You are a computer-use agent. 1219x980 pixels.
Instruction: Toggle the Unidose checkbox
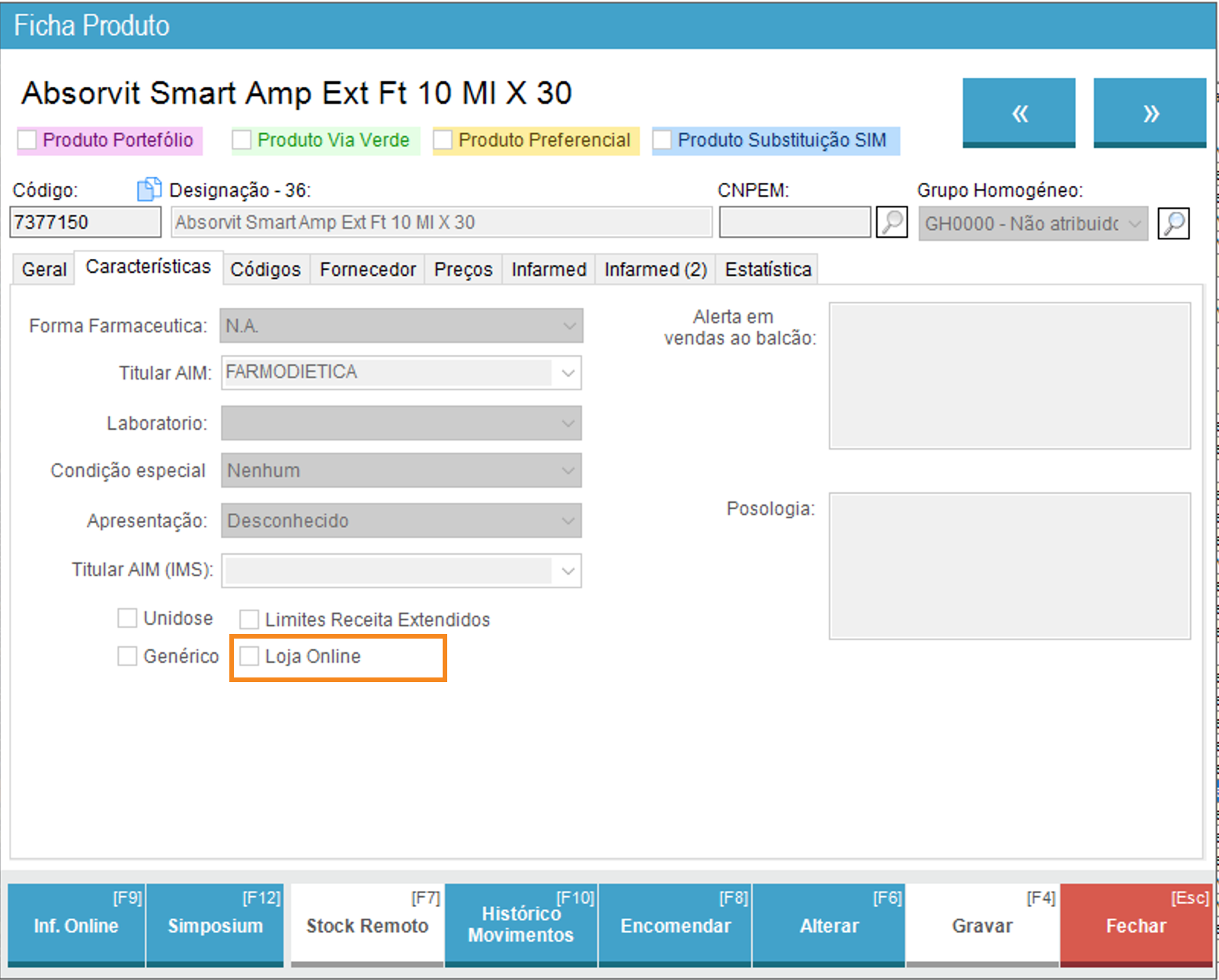tap(127, 618)
